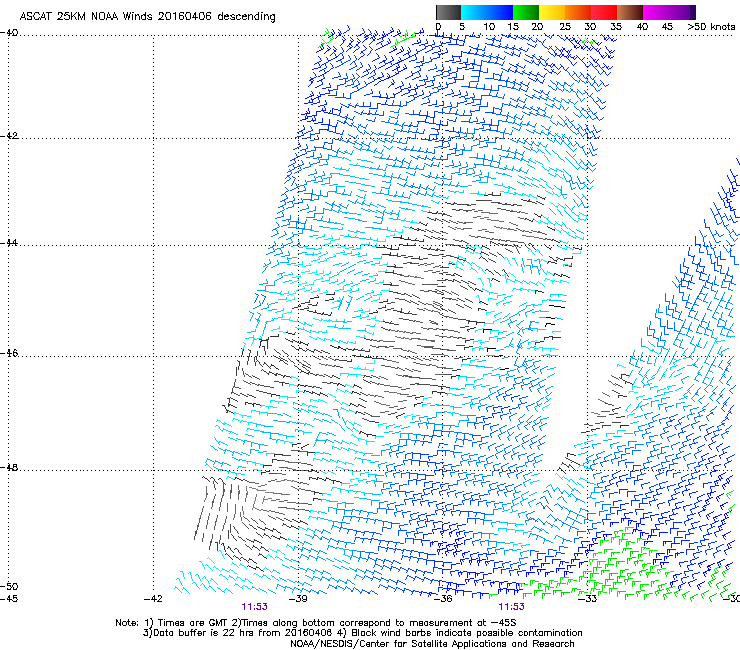Click the cyan 5-10 knots legend segment
Image resolution: width=740 pixels, height=650 pixels.
click(474, 12)
